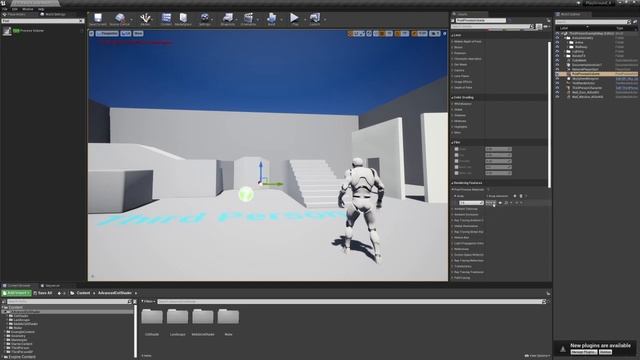The width and height of the screenshot is (640, 360).
Task: Click the World Outliner search field
Action: click(592, 22)
